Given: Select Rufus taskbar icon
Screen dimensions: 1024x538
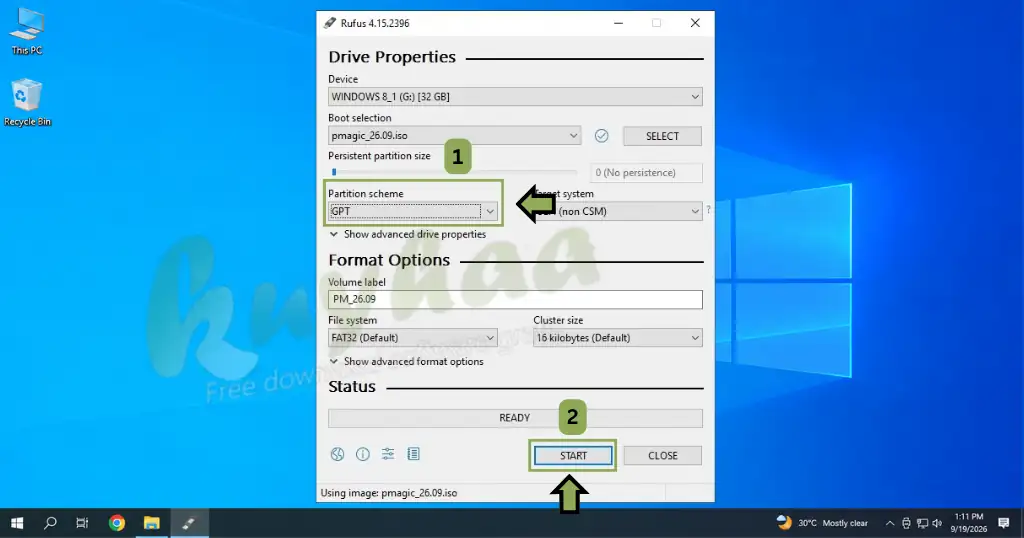Looking at the screenshot, I should [x=189, y=523].
